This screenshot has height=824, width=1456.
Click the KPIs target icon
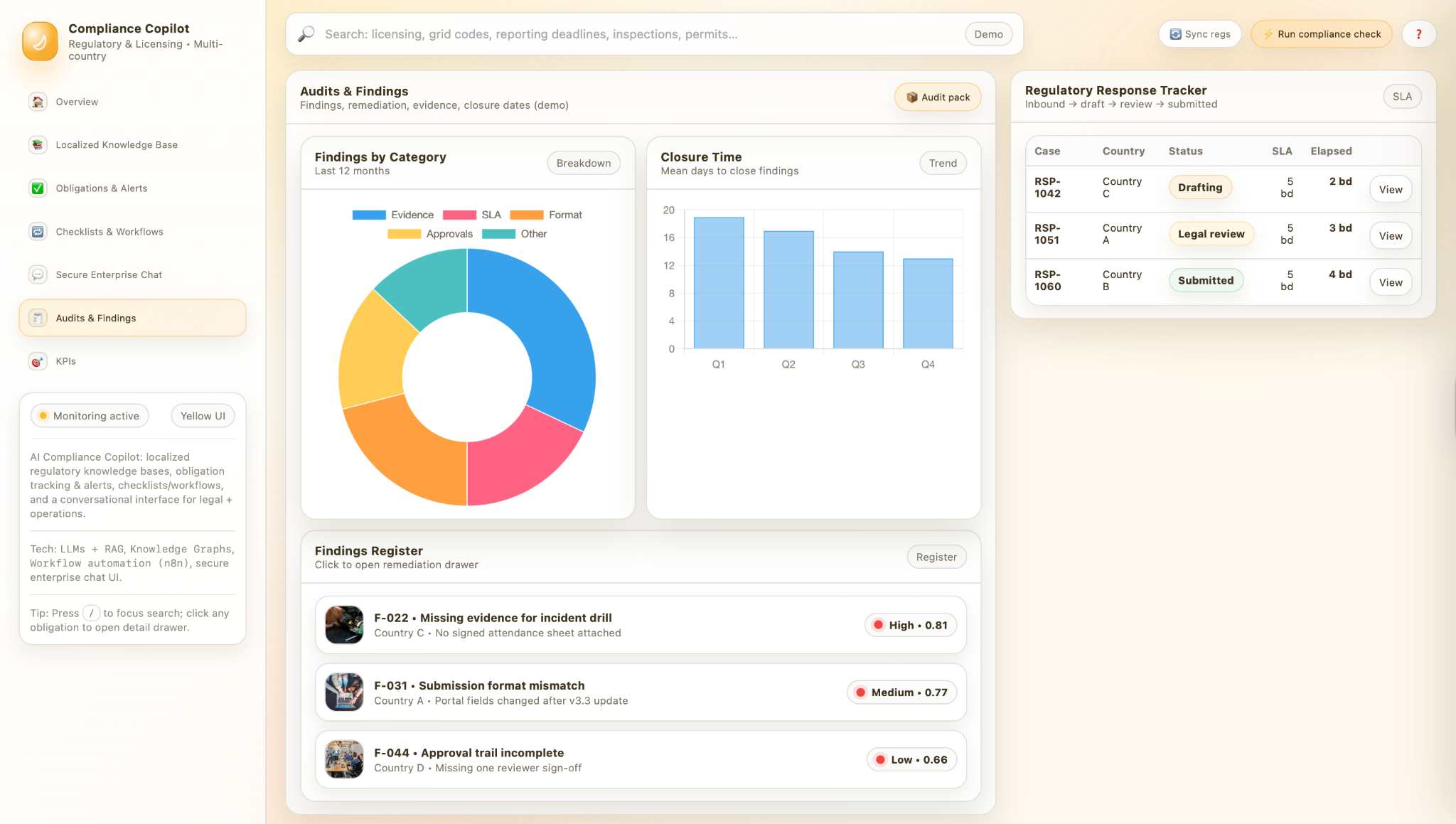(38, 361)
